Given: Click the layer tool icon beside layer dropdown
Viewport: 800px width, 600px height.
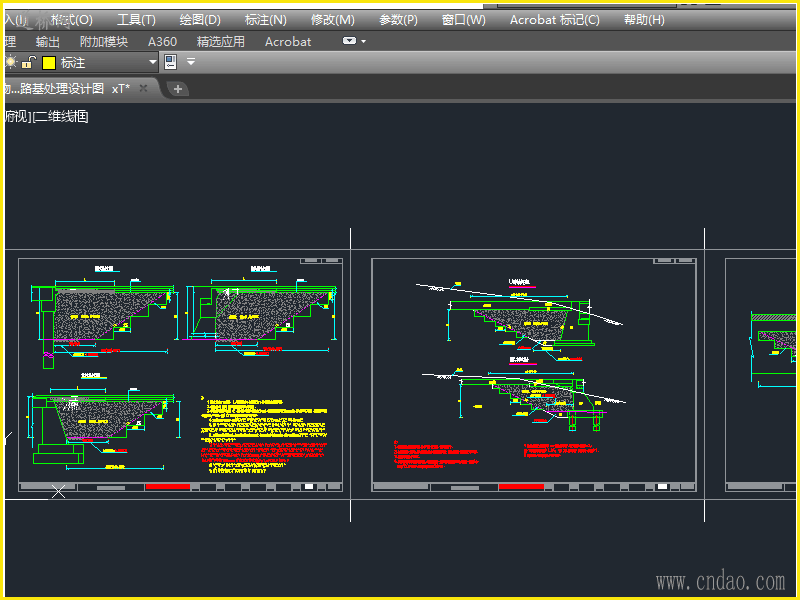Looking at the screenshot, I should pyautogui.click(x=170, y=62).
